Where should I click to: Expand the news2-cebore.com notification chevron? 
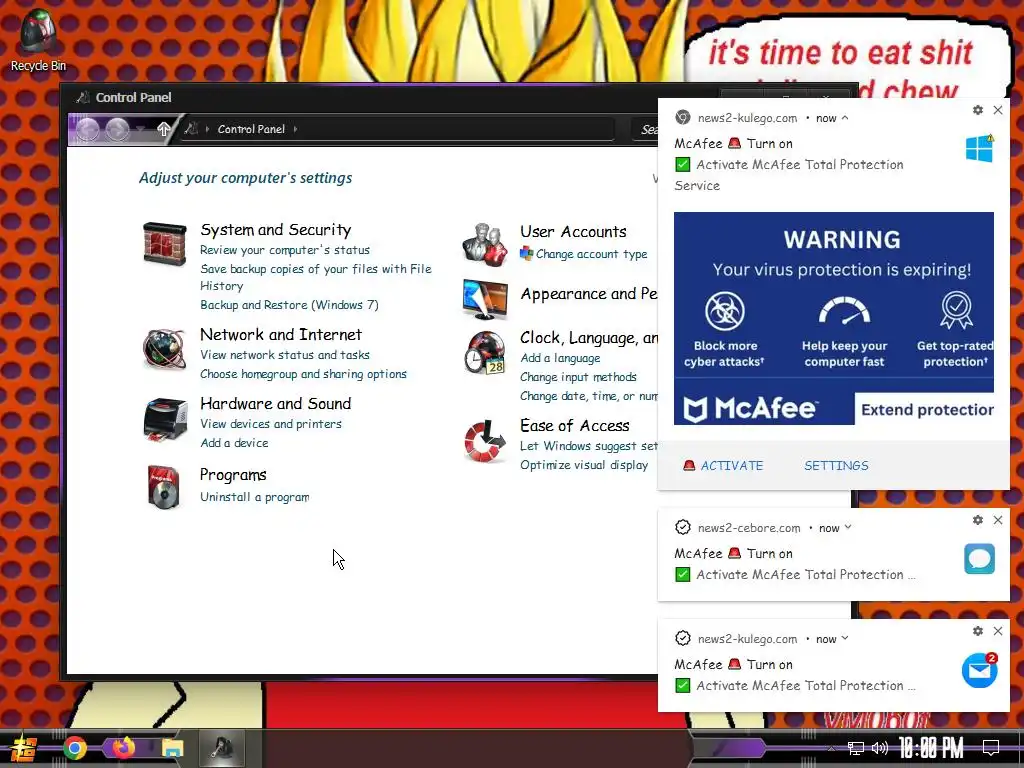[x=848, y=528]
